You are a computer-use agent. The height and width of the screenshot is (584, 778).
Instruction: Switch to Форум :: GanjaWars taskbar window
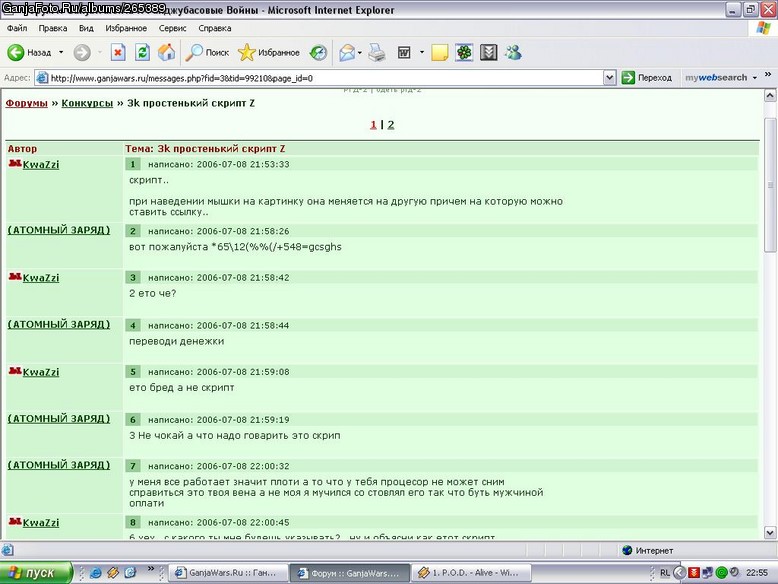coord(350,573)
